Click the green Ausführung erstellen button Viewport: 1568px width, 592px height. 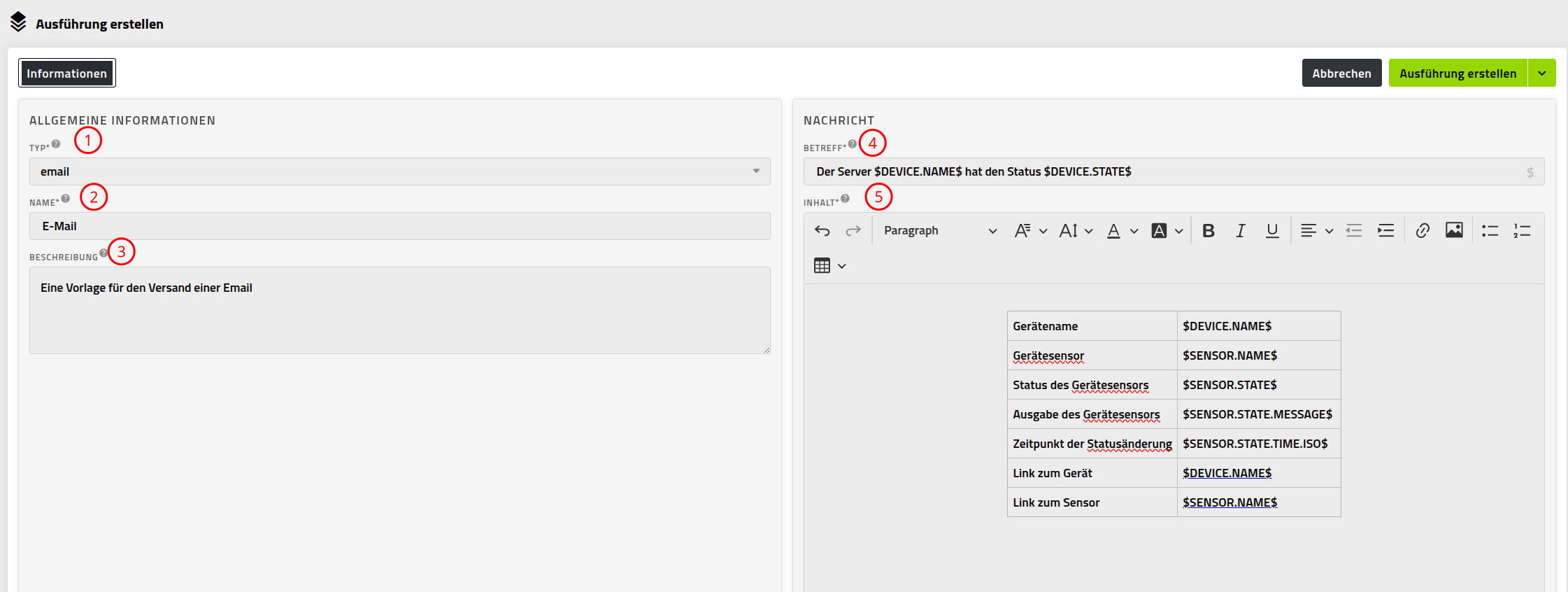coord(1457,73)
